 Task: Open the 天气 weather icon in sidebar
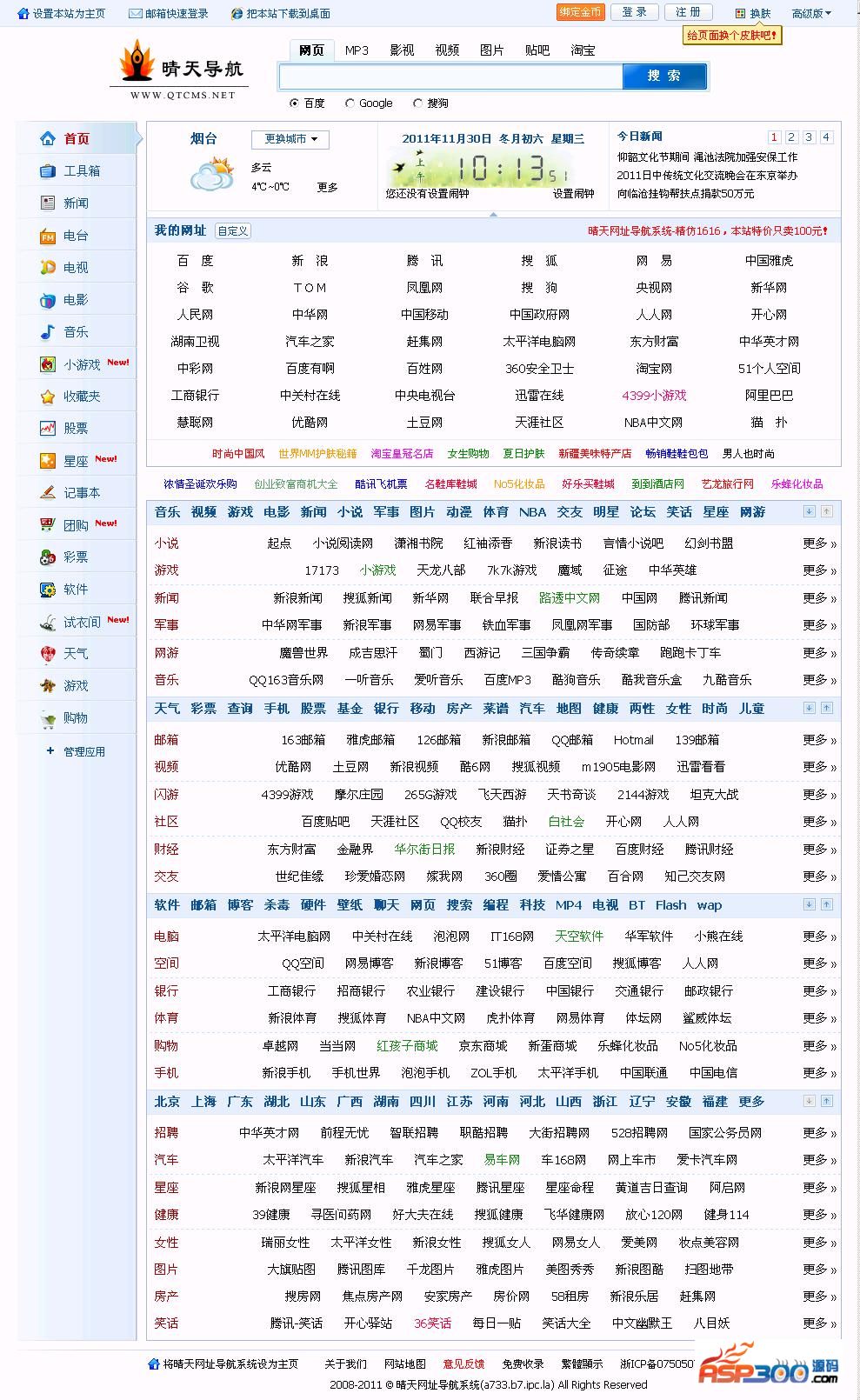pyautogui.click(x=48, y=653)
